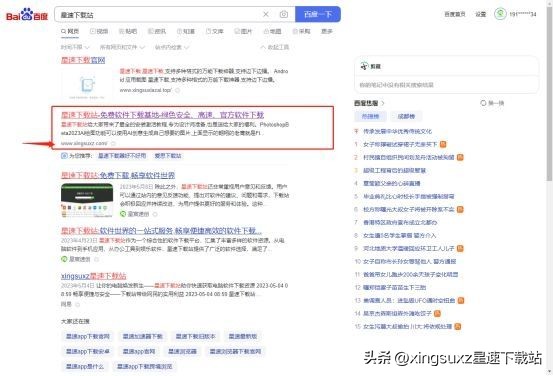The height and width of the screenshot is (376, 553).
Task: Select the 成都榜 tab
Action: [406, 116]
